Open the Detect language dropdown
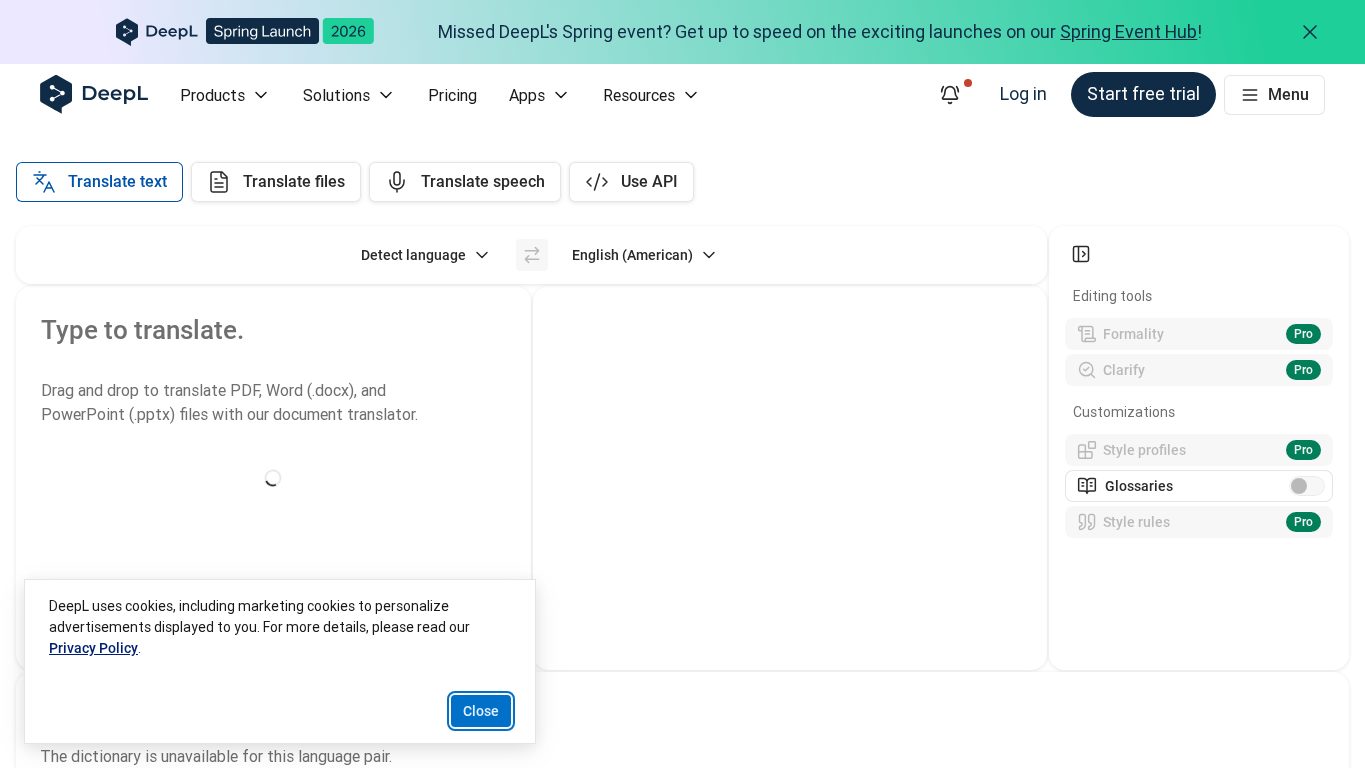The height and width of the screenshot is (768, 1365). pyautogui.click(x=425, y=255)
